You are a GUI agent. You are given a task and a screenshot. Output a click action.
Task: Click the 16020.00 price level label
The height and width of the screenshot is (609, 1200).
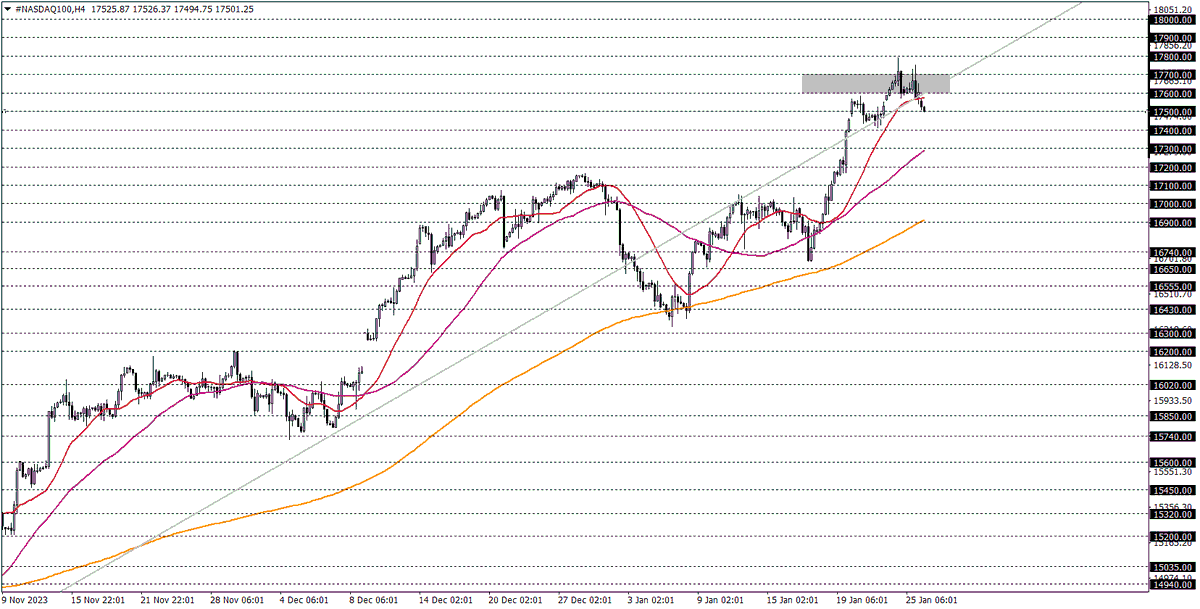click(1172, 385)
